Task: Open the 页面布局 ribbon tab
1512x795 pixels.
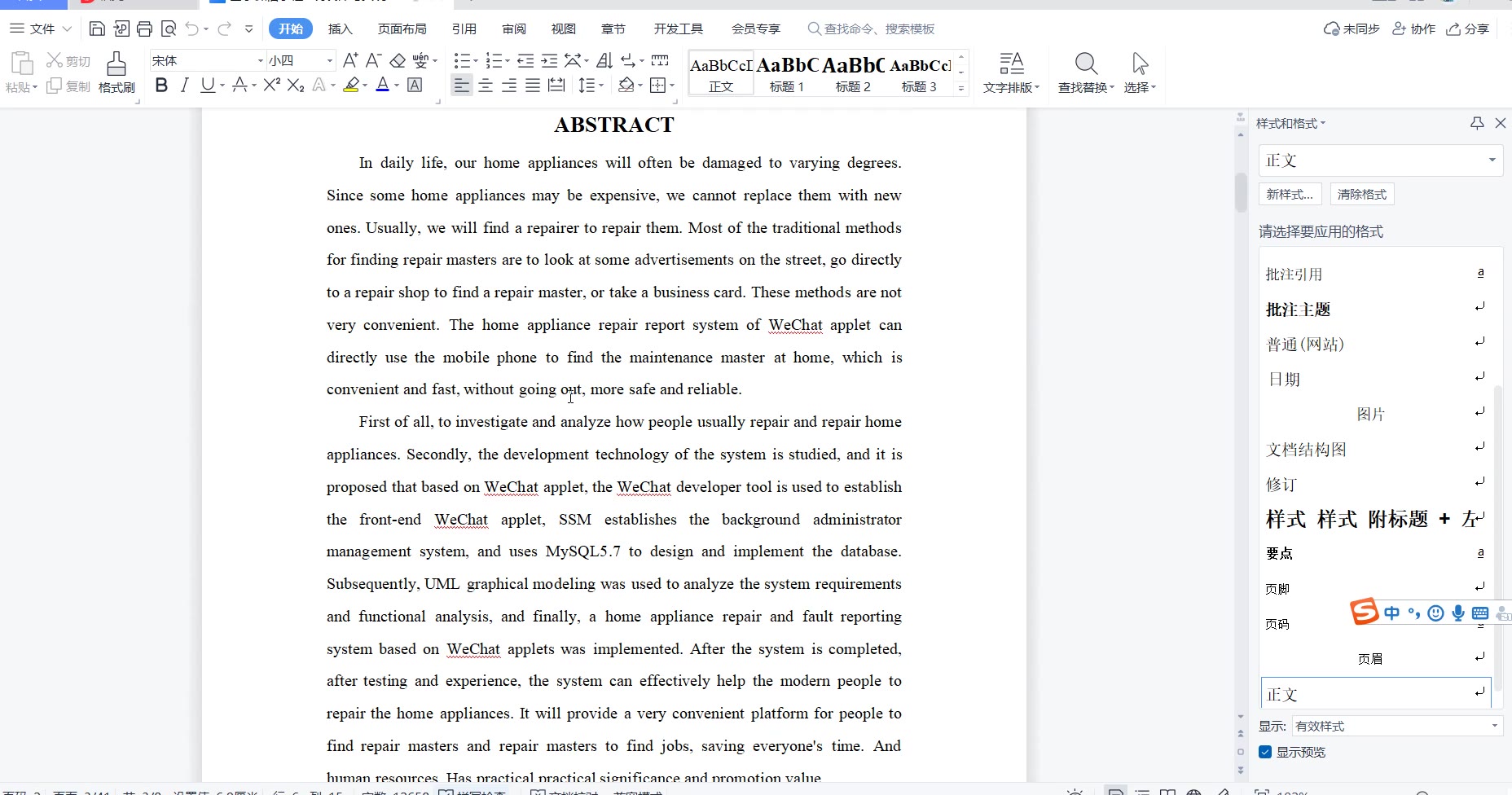Action: coord(402,29)
